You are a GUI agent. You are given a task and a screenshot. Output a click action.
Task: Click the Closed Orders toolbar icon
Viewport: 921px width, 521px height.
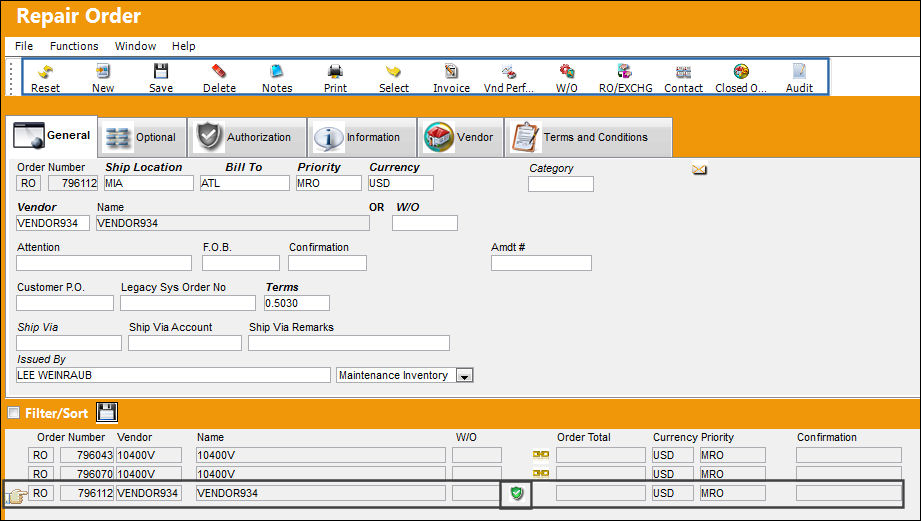coord(741,72)
